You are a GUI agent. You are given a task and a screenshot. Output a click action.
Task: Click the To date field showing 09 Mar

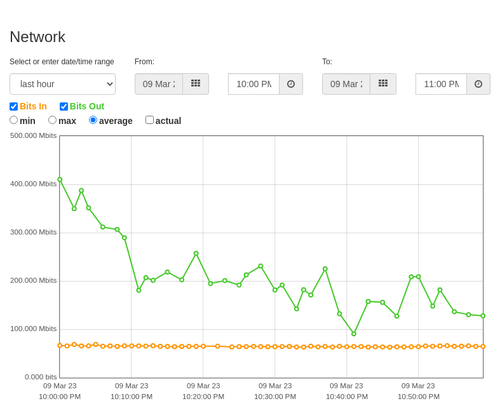coord(346,84)
